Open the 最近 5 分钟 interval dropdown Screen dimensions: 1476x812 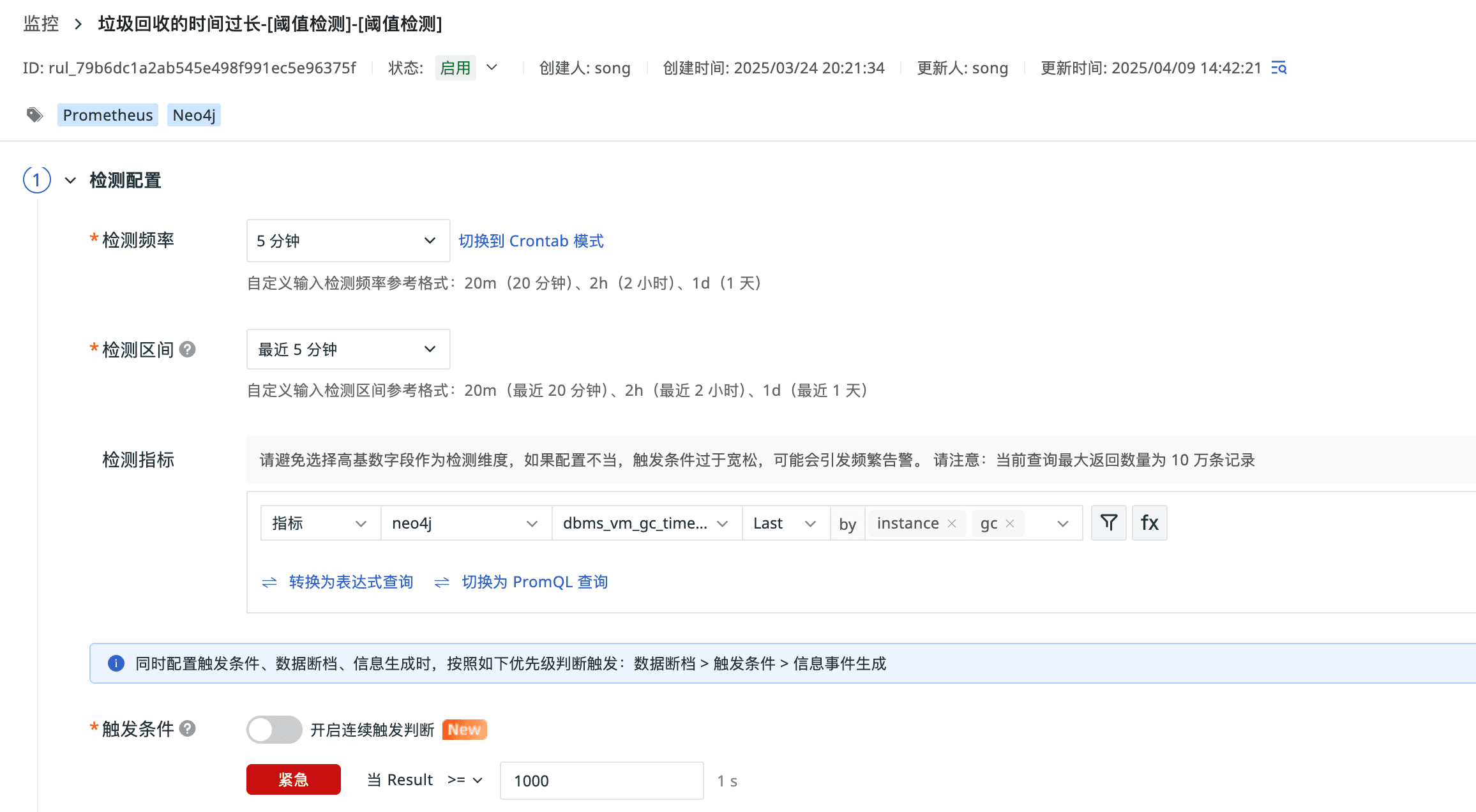348,349
